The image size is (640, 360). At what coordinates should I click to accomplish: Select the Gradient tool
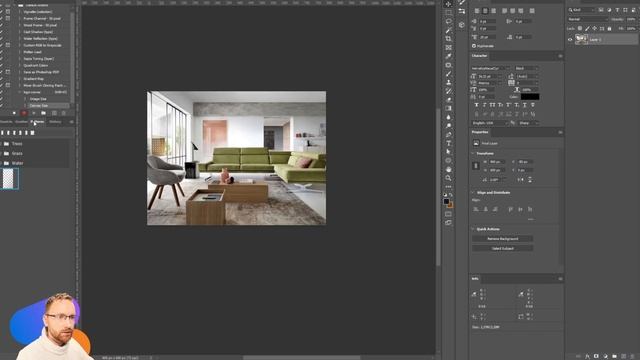click(448, 109)
